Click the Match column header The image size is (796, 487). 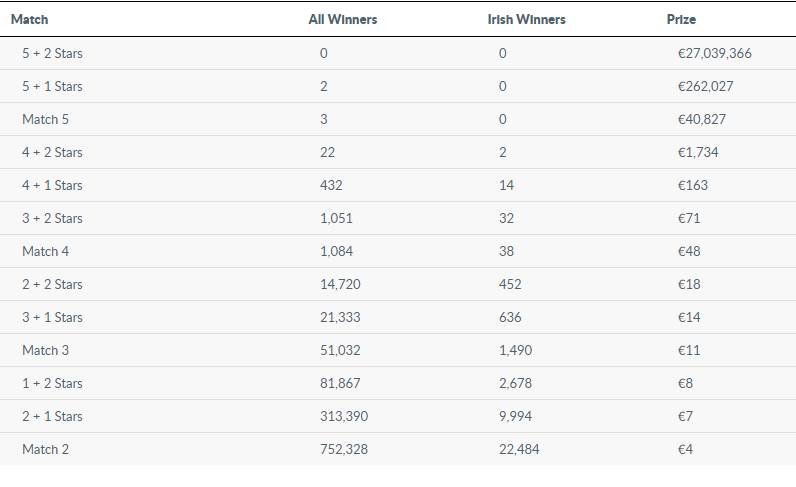point(29,19)
